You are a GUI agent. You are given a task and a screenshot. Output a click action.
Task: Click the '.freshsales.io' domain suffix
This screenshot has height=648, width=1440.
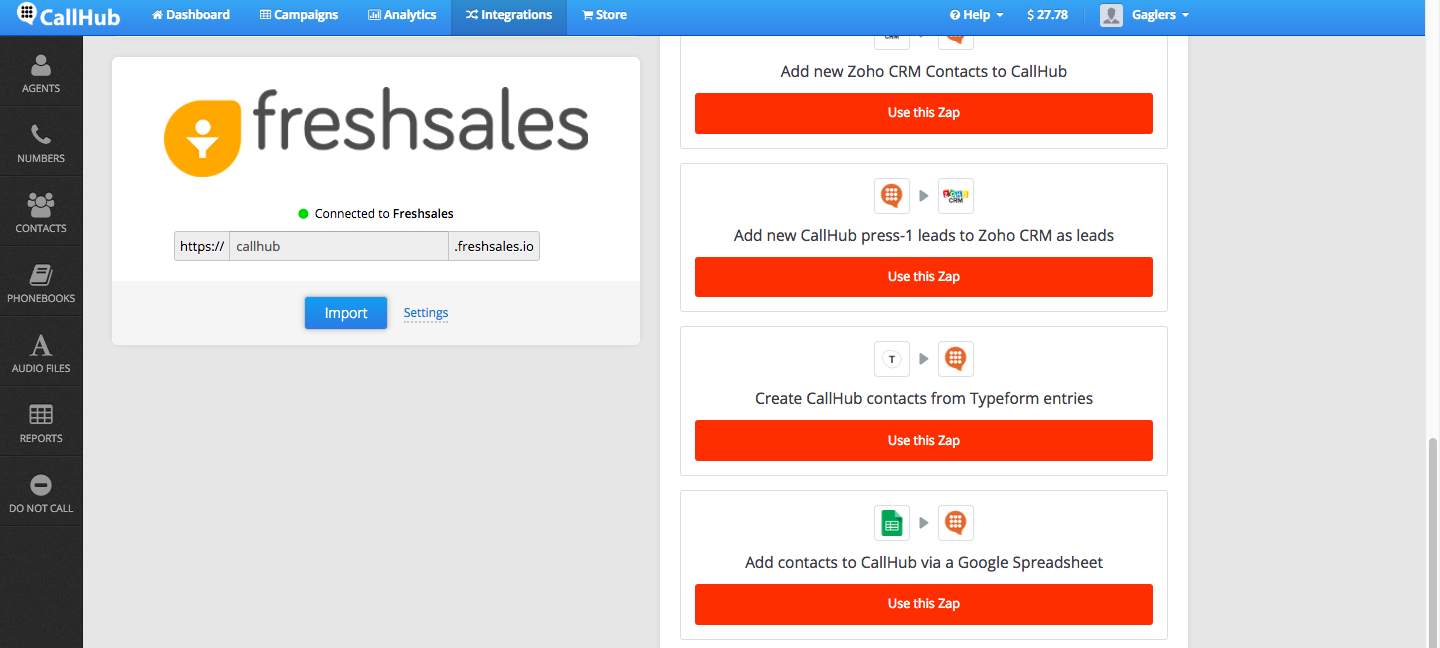tap(494, 246)
